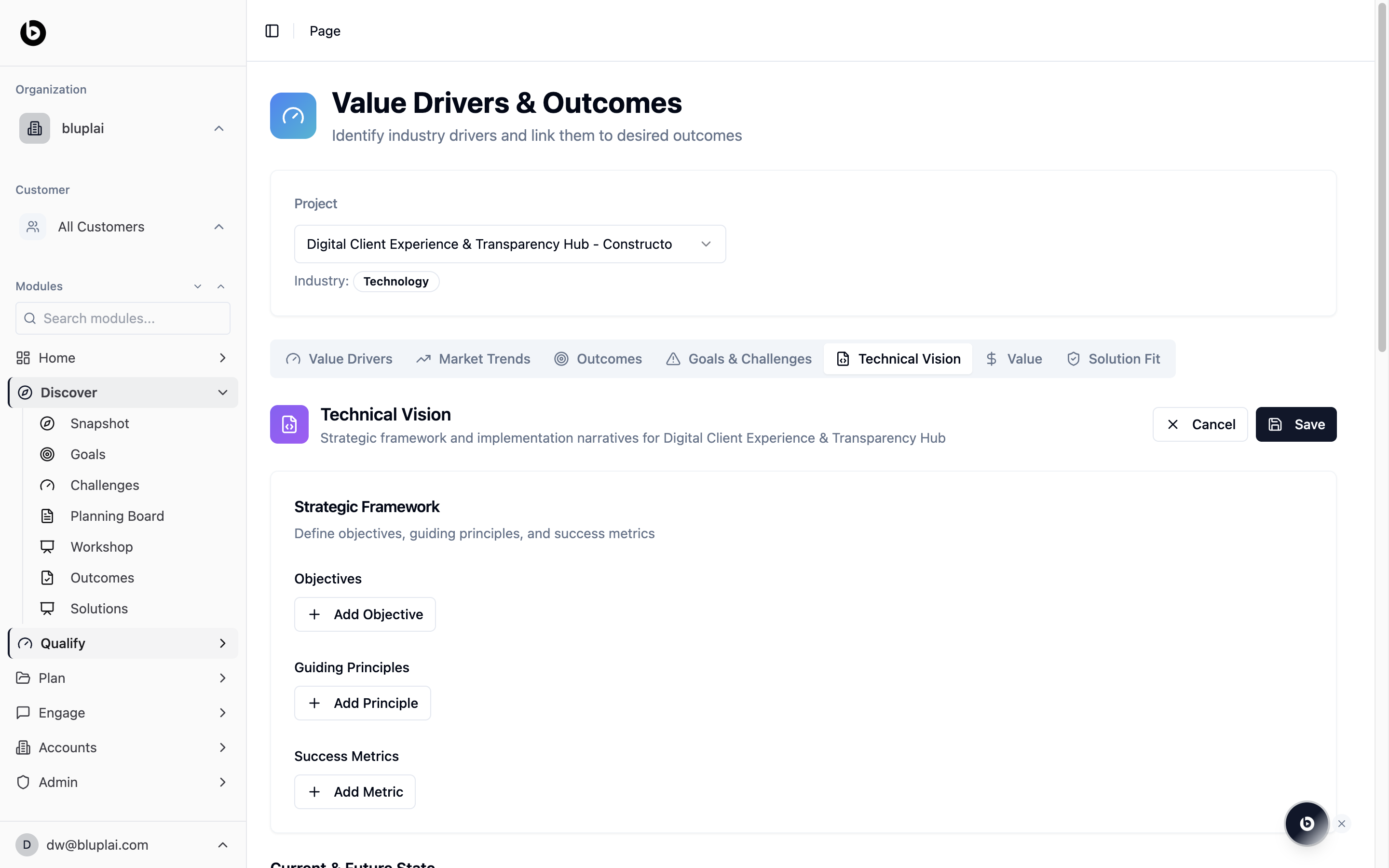1389x868 pixels.
Task: Open Snapshot in the Discover menu
Action: pos(99,424)
